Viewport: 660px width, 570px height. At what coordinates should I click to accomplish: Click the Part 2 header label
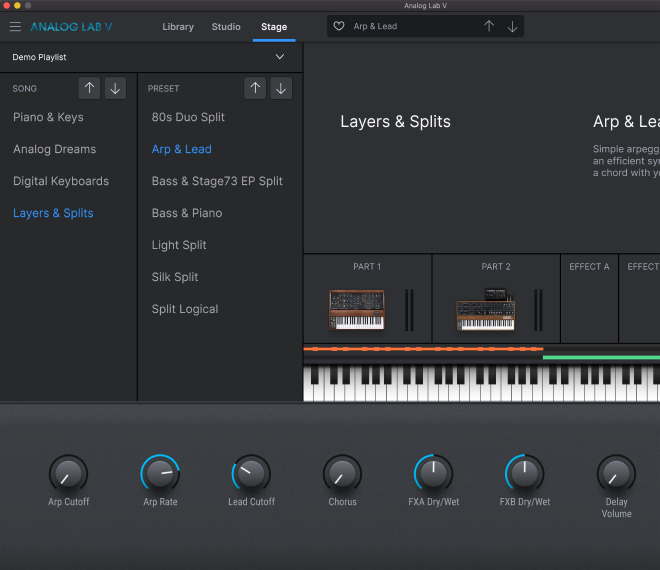click(x=496, y=266)
